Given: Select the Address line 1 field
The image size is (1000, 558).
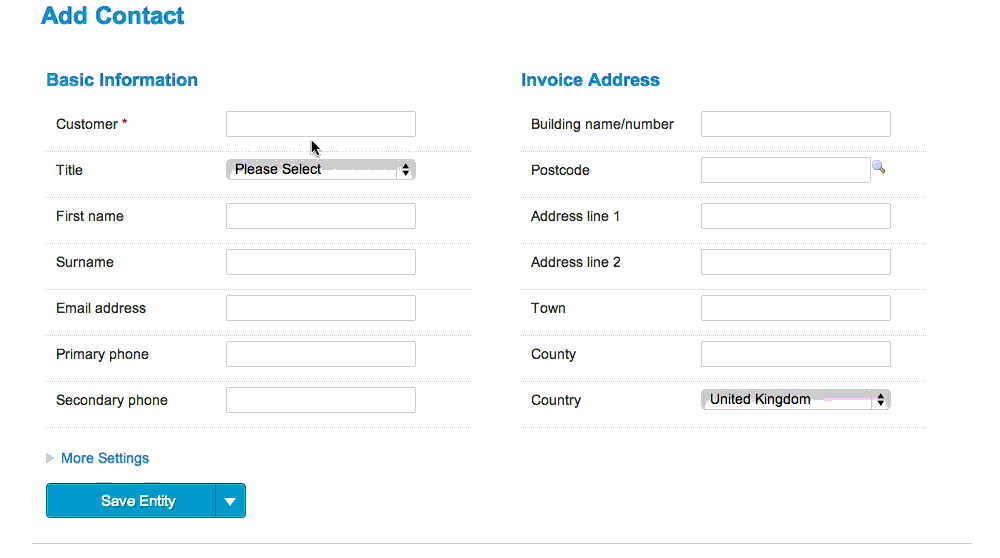Looking at the screenshot, I should coord(796,216).
